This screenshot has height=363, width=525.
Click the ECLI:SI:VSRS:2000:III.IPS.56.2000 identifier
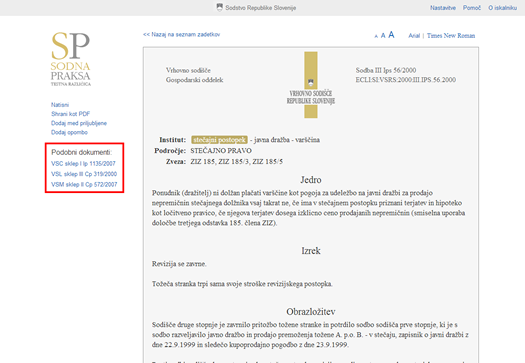[405, 80]
